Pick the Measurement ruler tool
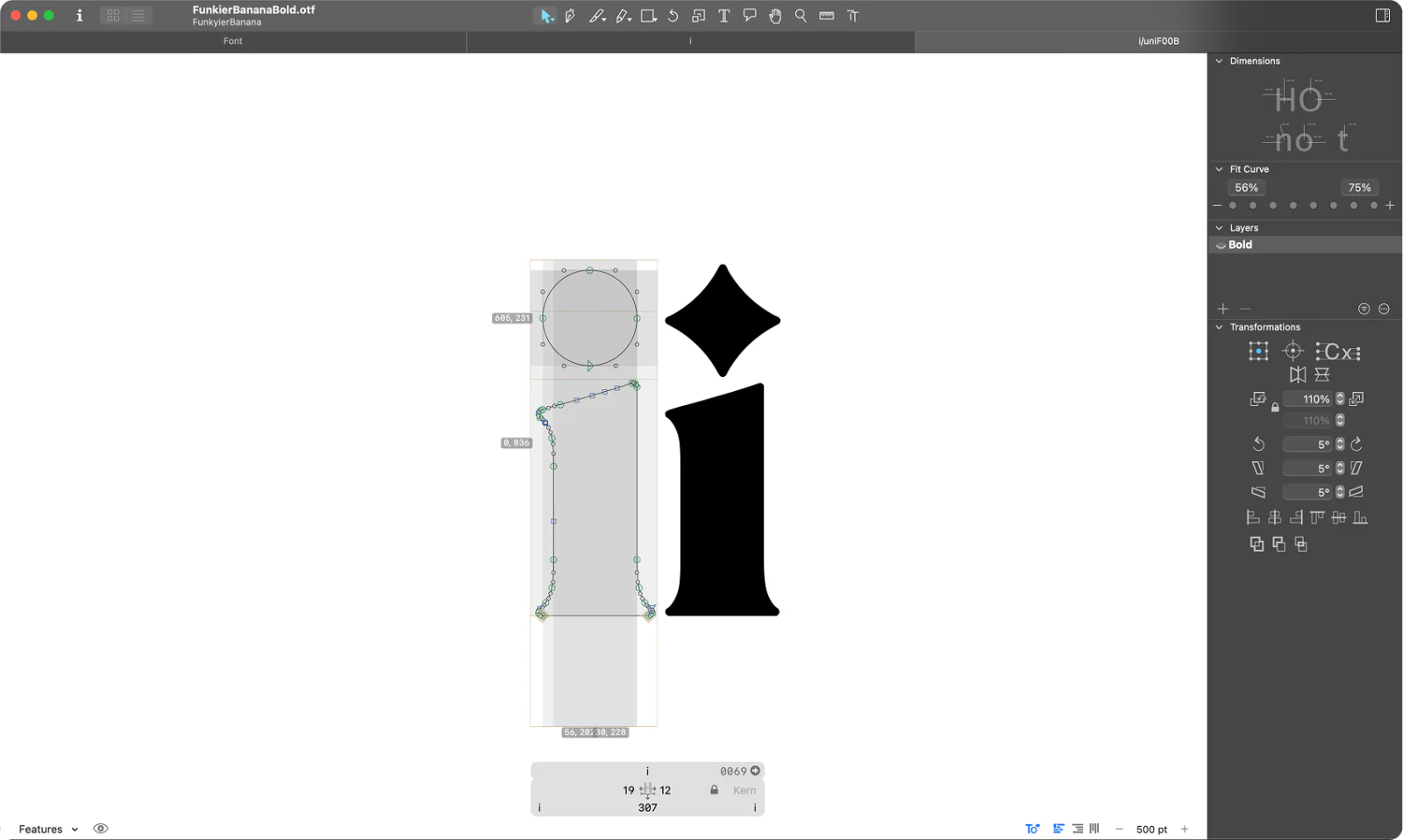The image size is (1403, 840). pyautogui.click(x=826, y=16)
